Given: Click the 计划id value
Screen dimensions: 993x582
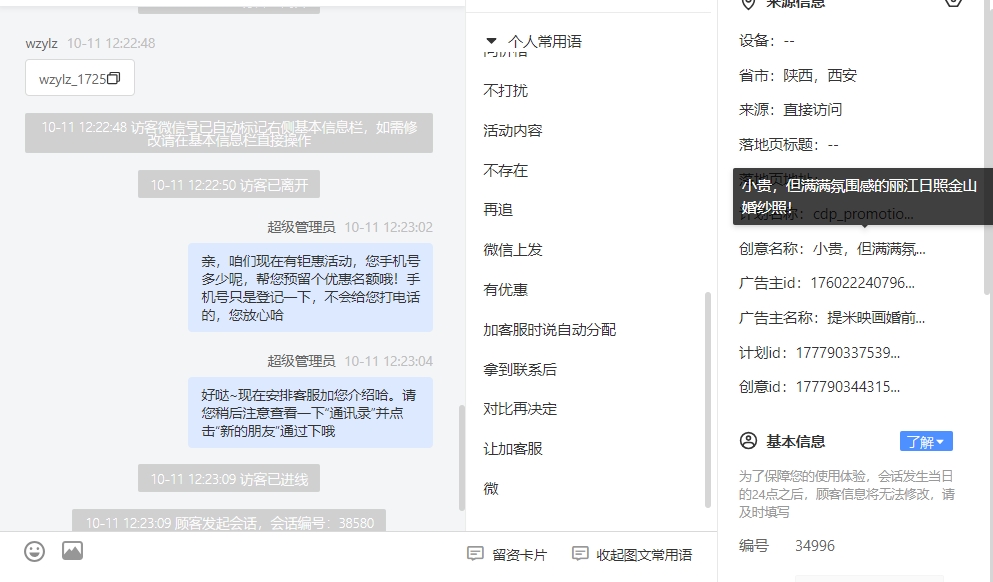Looking at the screenshot, I should pos(847,353).
